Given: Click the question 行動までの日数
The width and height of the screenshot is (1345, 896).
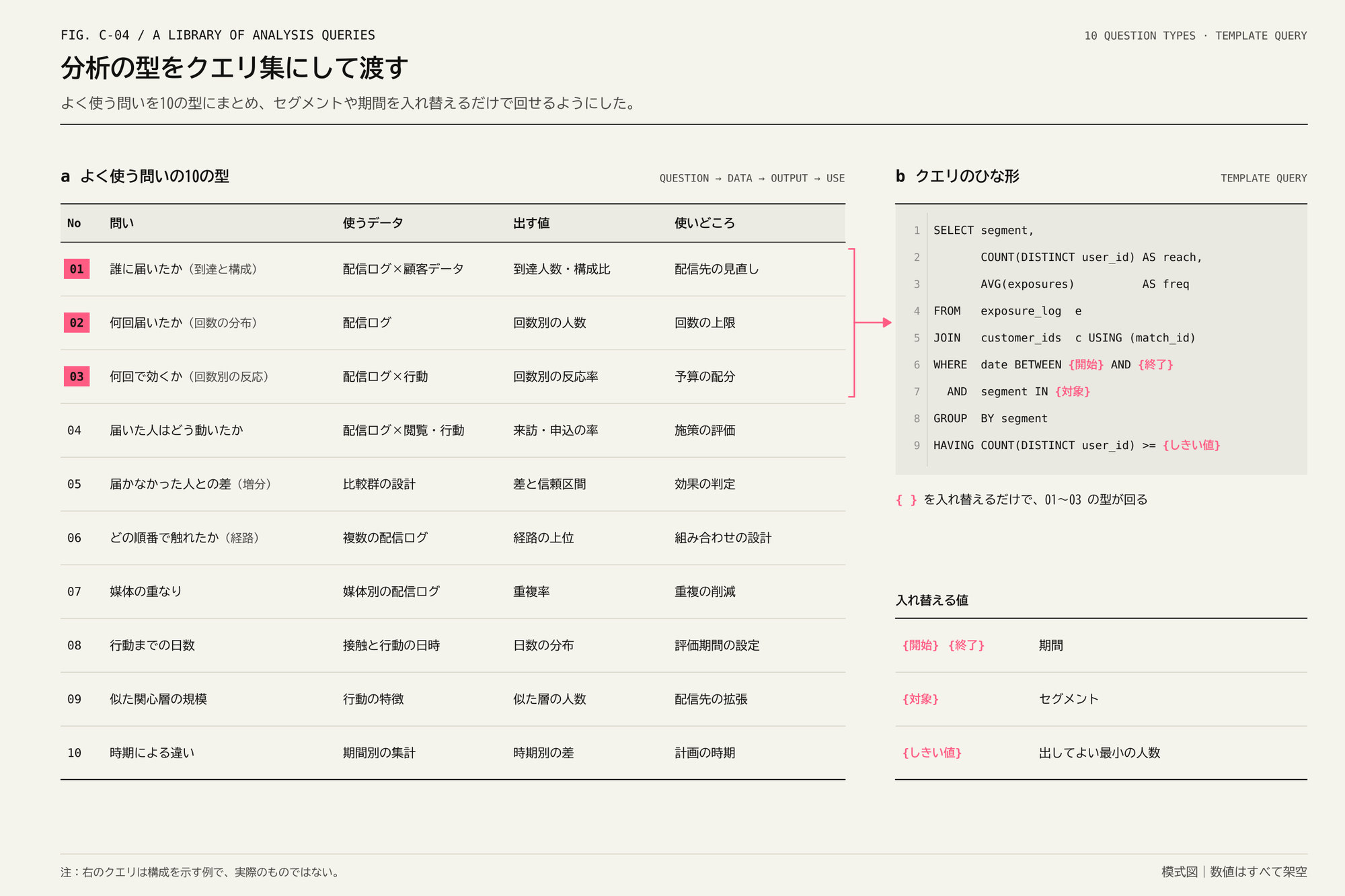Looking at the screenshot, I should pos(152,645).
